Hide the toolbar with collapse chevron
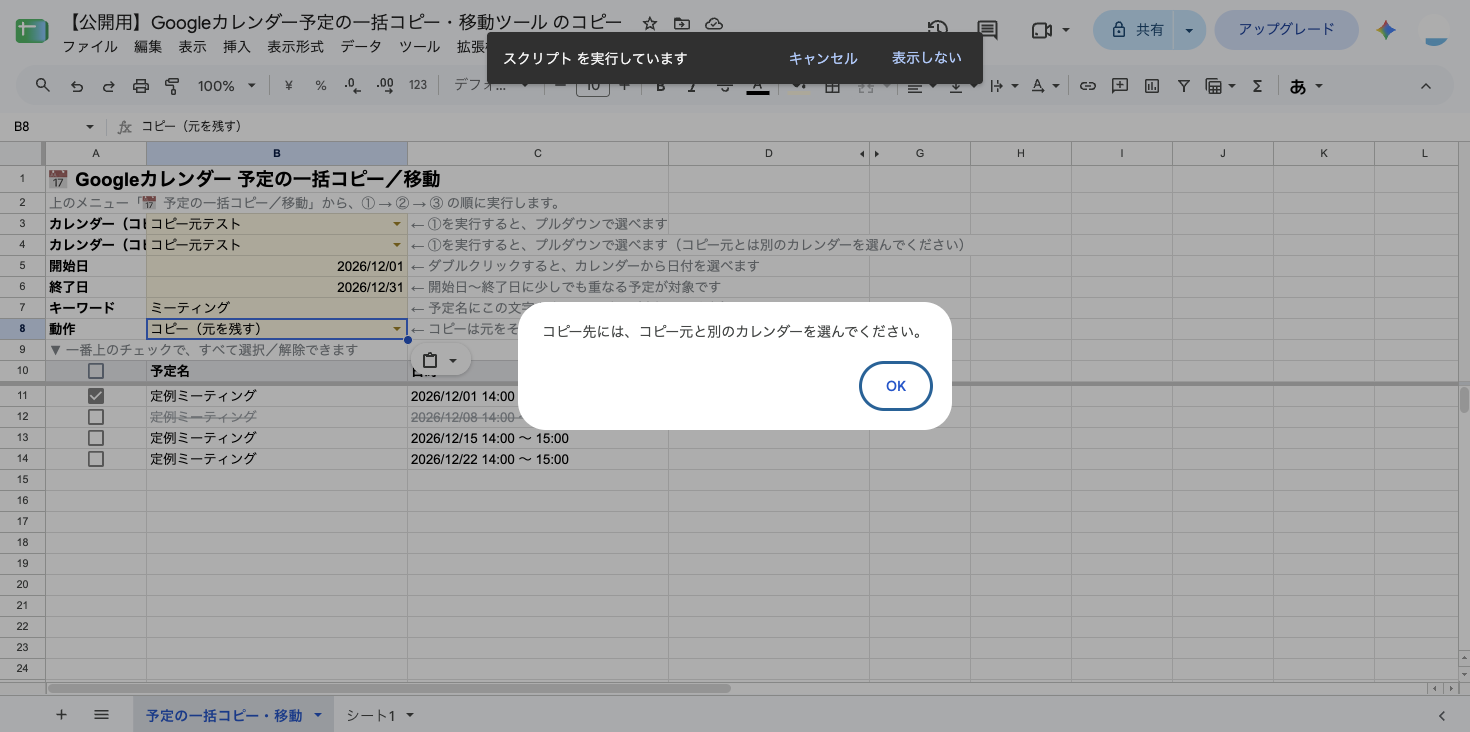The width and height of the screenshot is (1470, 732). pos(1427,86)
